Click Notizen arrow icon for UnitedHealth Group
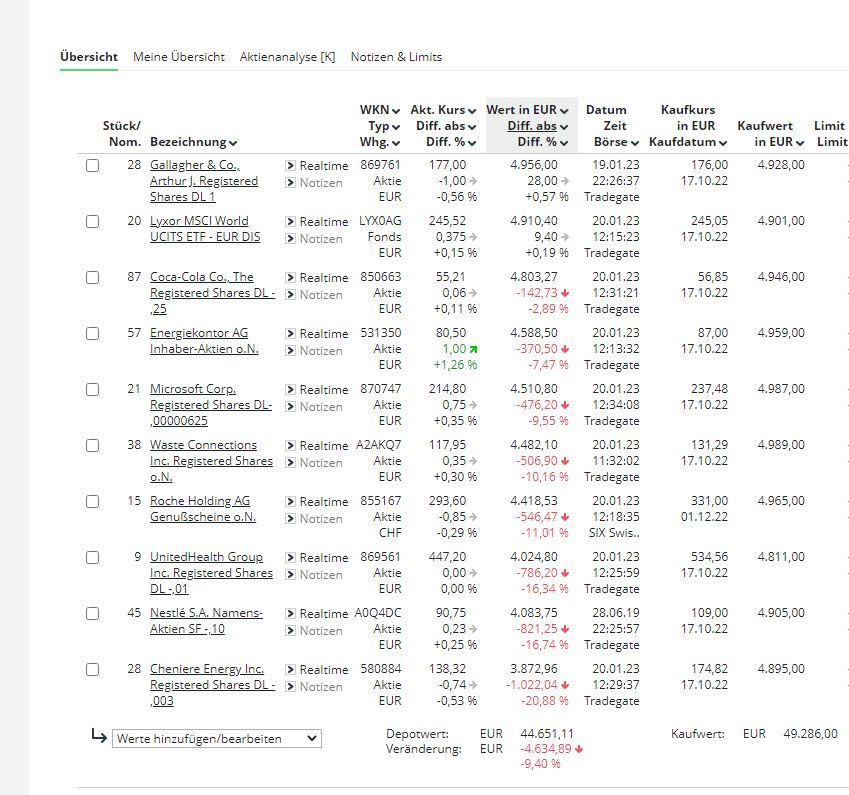The image size is (849, 795). (x=290, y=575)
